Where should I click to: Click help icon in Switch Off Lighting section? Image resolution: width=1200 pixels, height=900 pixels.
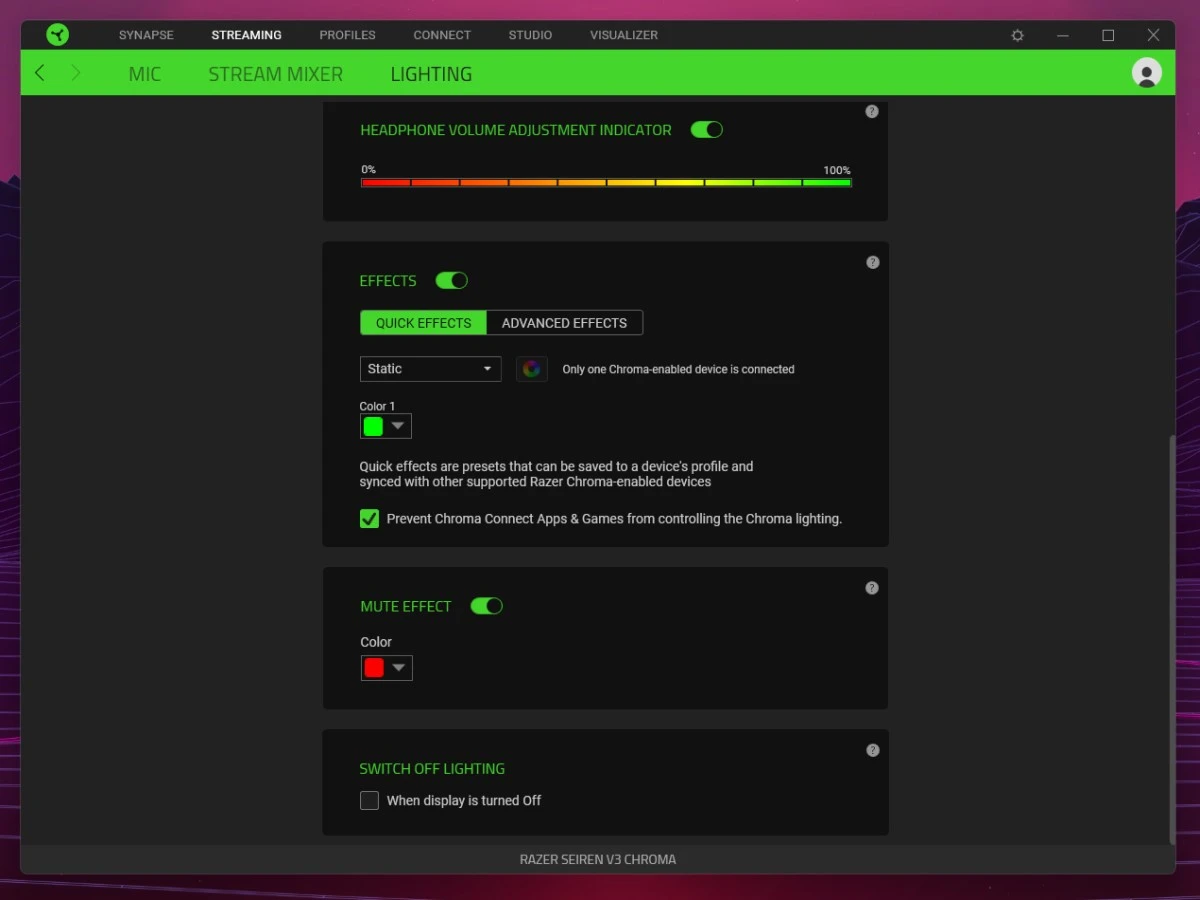coord(872,750)
